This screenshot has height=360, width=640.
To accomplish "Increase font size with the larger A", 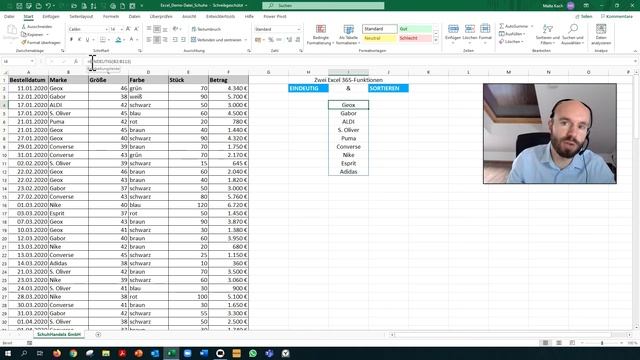I will [128, 29].
